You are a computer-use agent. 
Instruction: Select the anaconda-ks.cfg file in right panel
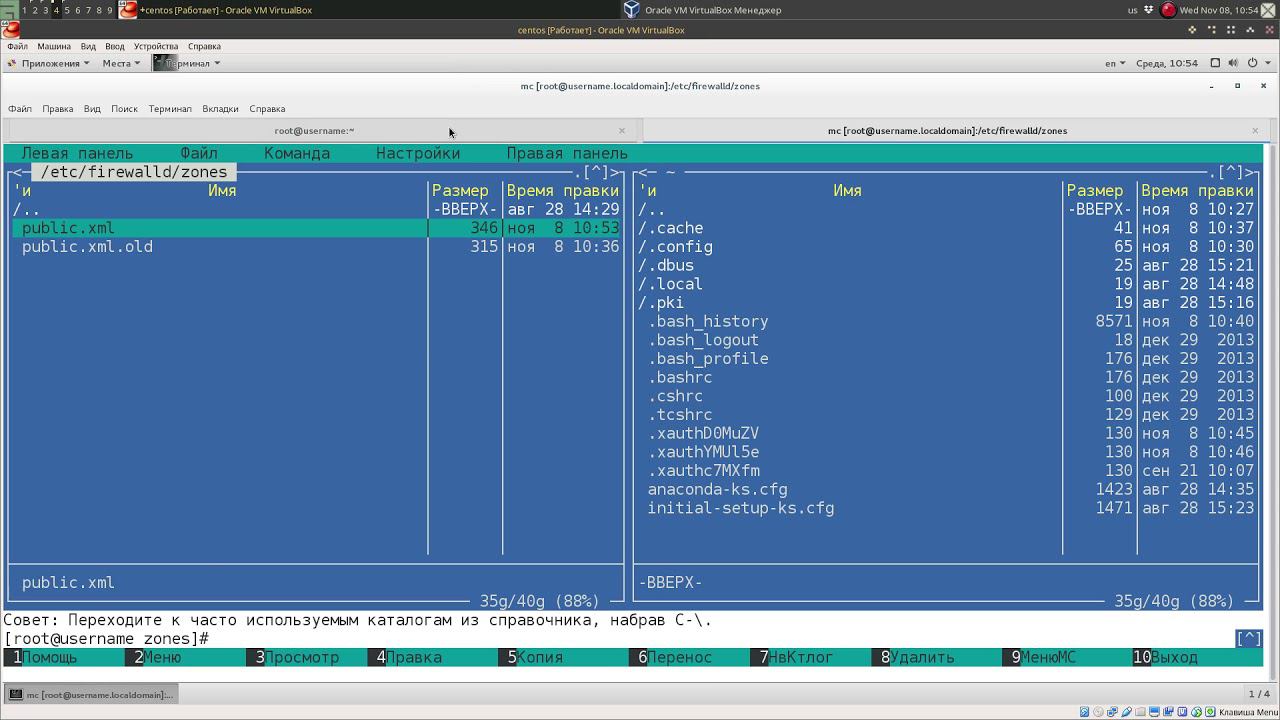717,490
